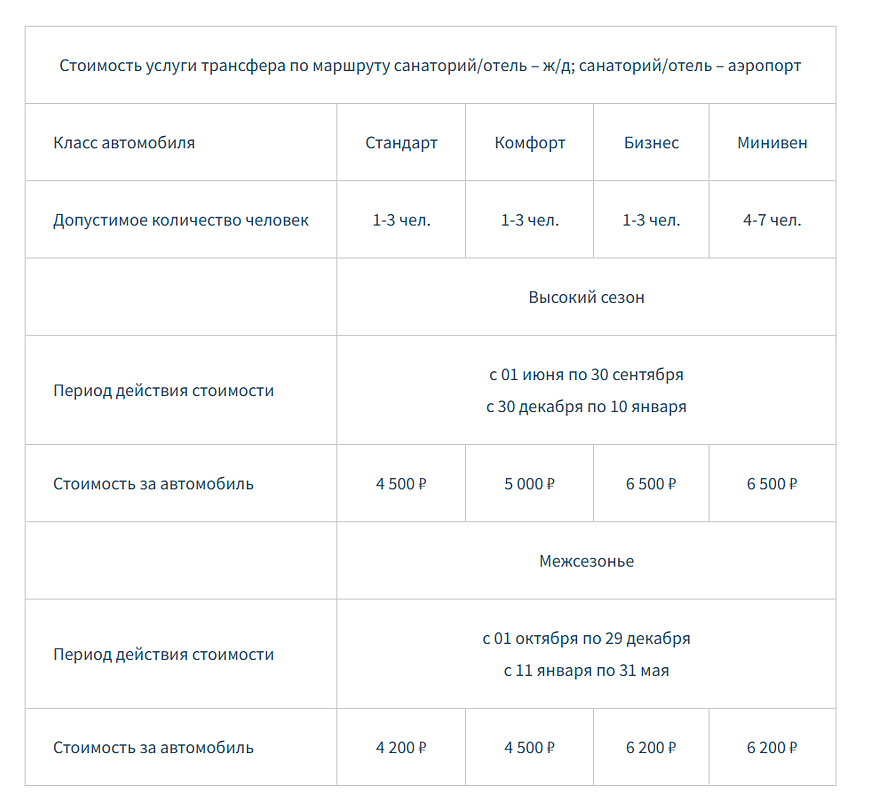Select the '1-3 чел.' cell under Стандарт
Viewport: 870px width, 810px height.
click(x=401, y=220)
